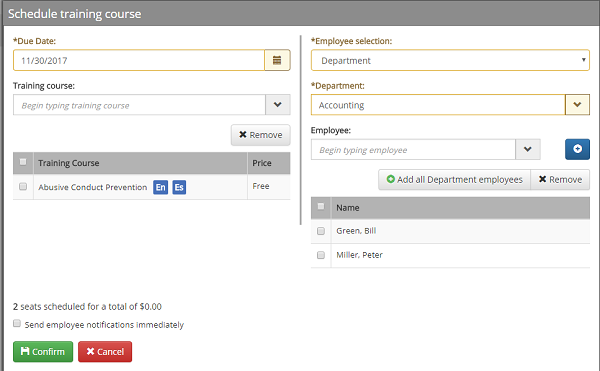Focus the Begin typing employee field

point(413,149)
